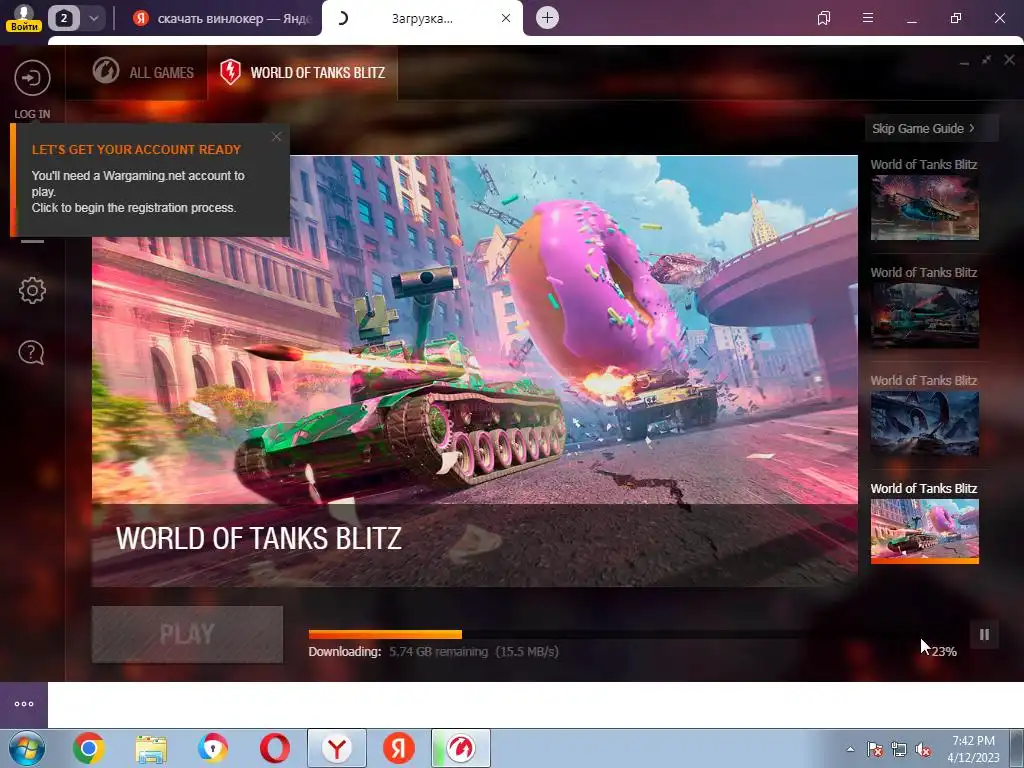The height and width of the screenshot is (768, 1024).
Task: Switch to the скачать винлокер Yandex tab
Action: [x=222, y=18]
